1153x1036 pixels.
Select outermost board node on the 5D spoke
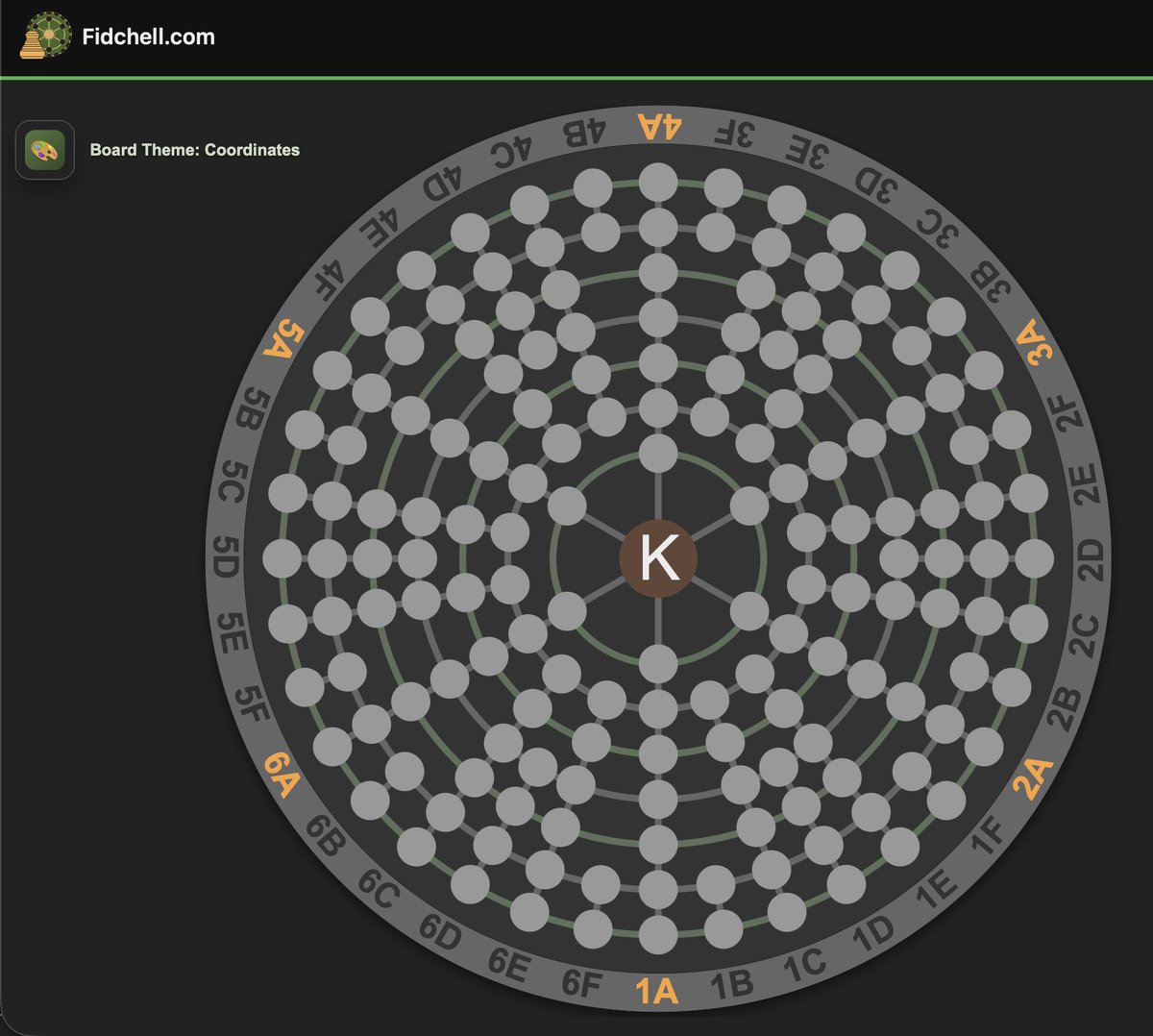[282, 558]
